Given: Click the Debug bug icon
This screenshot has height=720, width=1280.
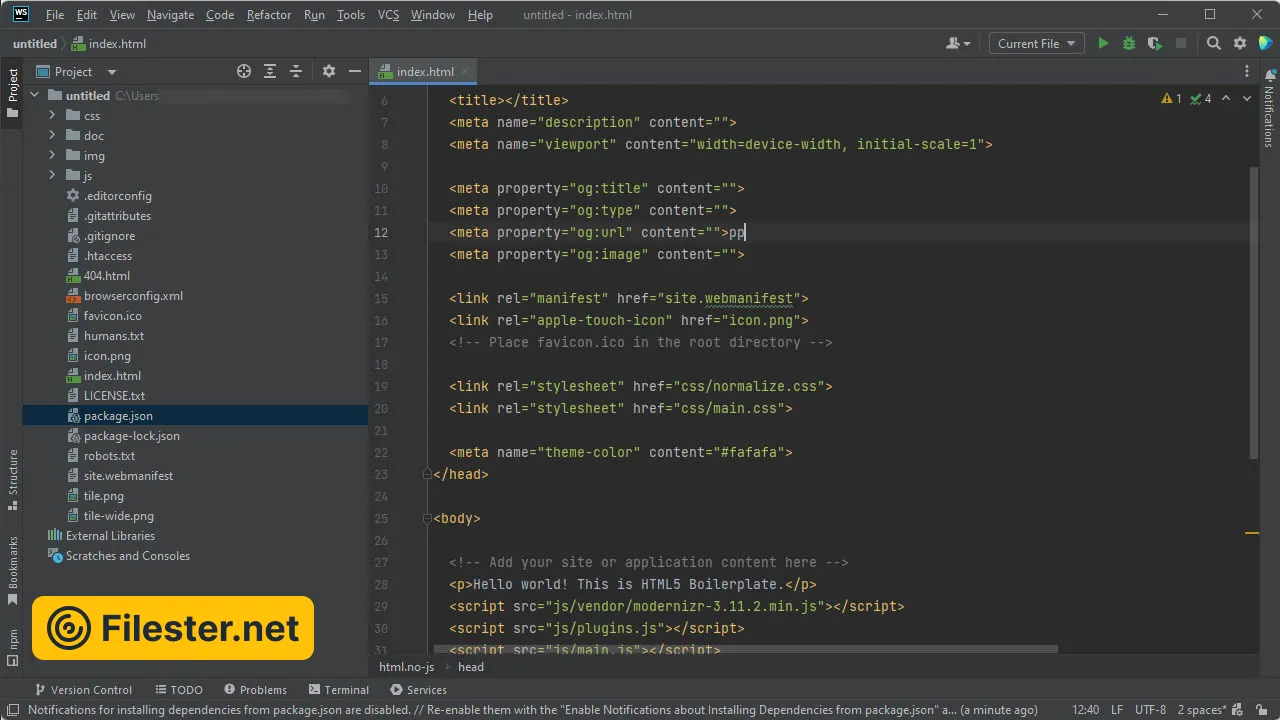Looking at the screenshot, I should pos(1129,43).
